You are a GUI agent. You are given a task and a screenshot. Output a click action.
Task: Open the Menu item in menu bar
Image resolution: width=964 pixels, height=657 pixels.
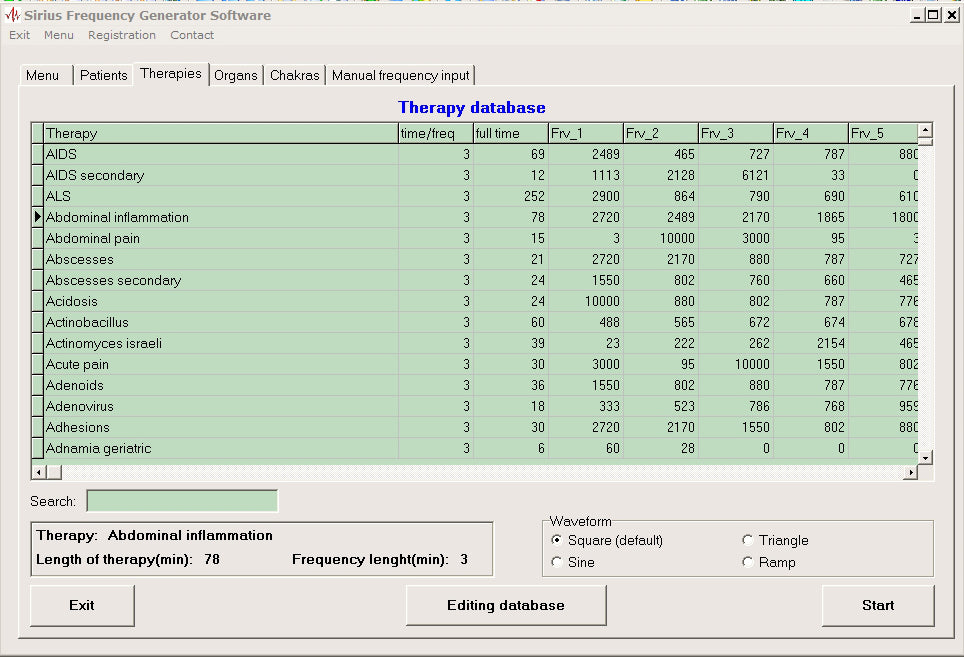pyautogui.click(x=58, y=35)
